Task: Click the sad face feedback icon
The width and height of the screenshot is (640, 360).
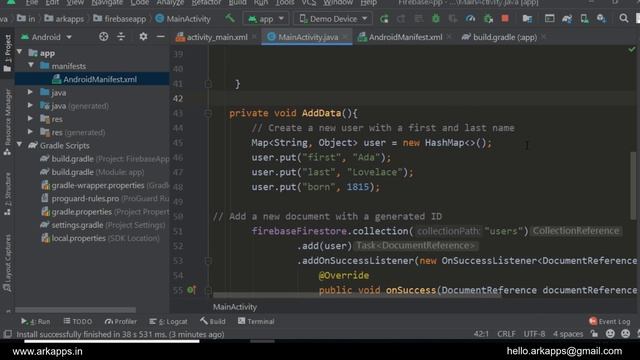Action: point(625,333)
